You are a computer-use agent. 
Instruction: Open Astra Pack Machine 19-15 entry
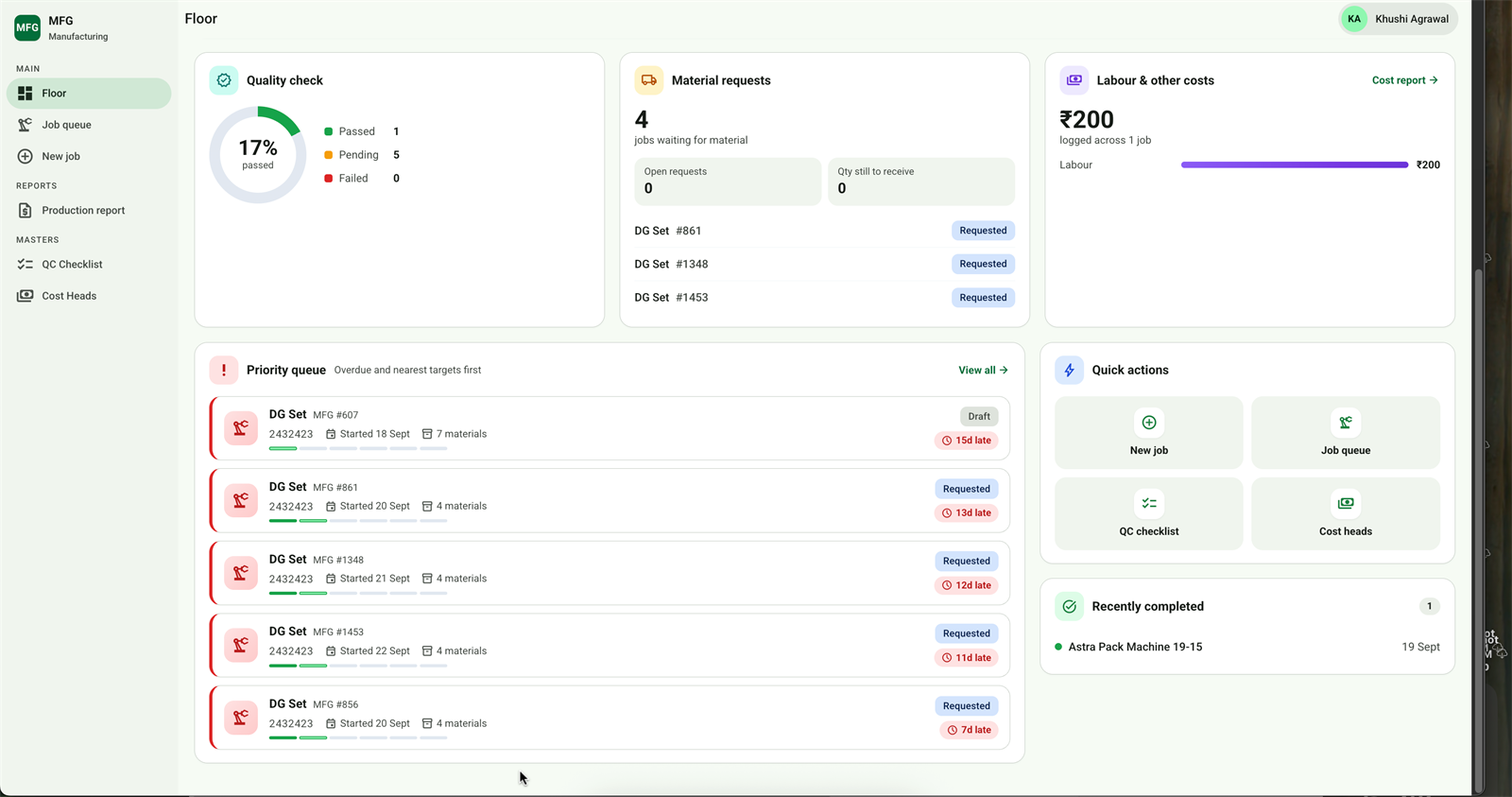tap(1247, 647)
